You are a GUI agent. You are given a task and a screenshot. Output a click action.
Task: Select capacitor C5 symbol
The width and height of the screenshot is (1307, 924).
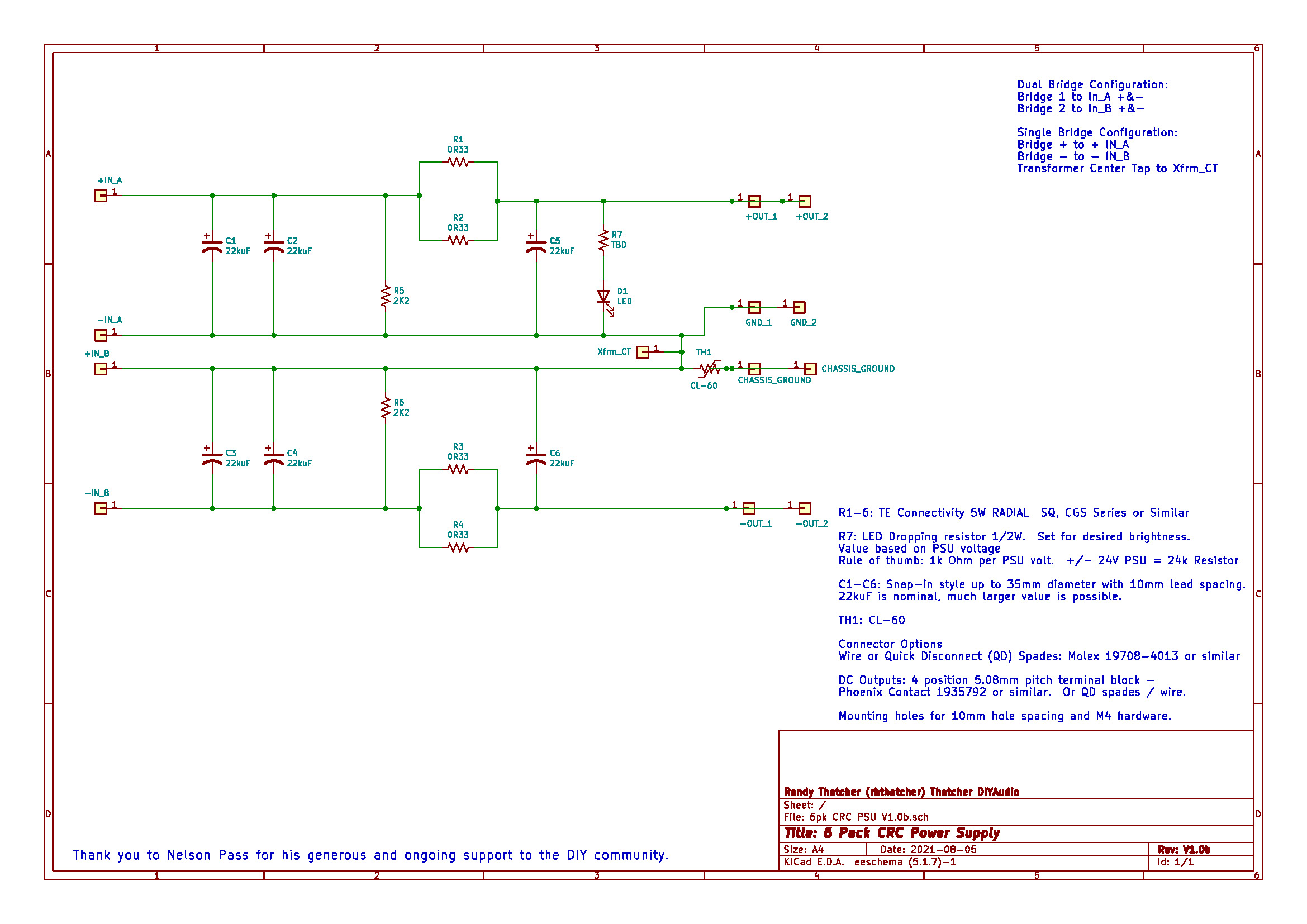(x=536, y=246)
